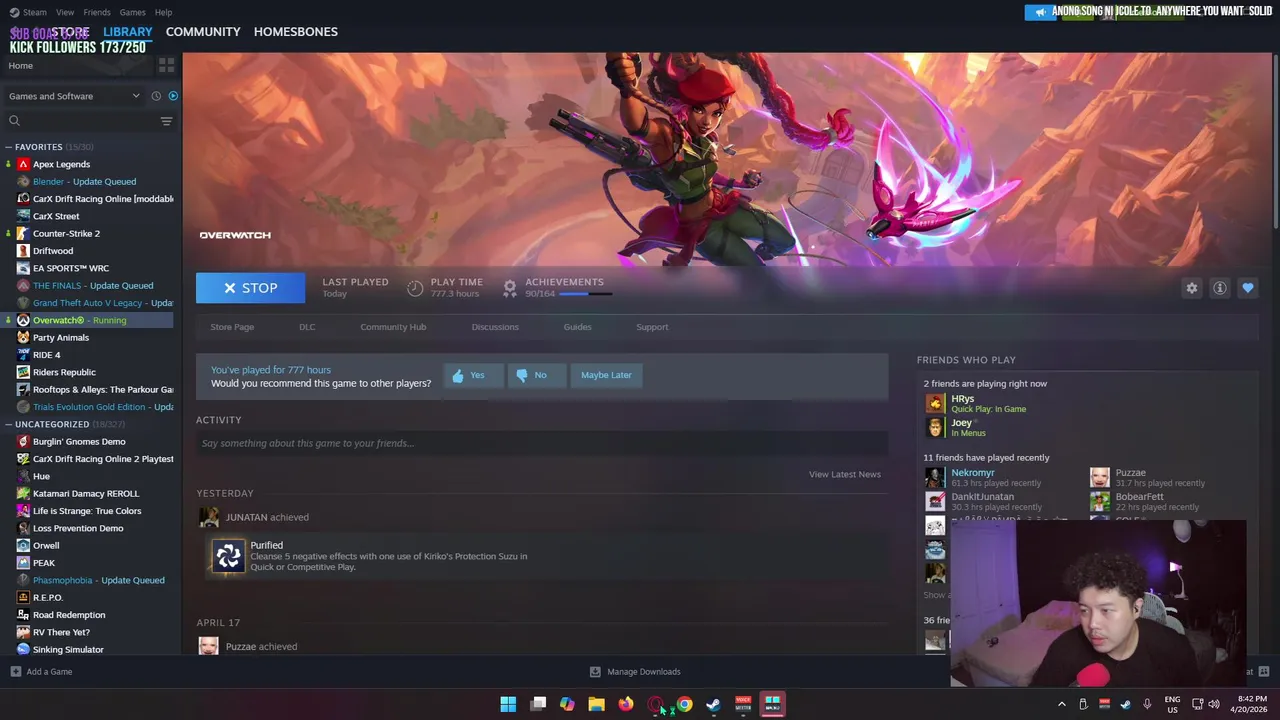This screenshot has width=1280, height=720.
Task: Switch to the COMMUNITY tab
Action: point(203,31)
